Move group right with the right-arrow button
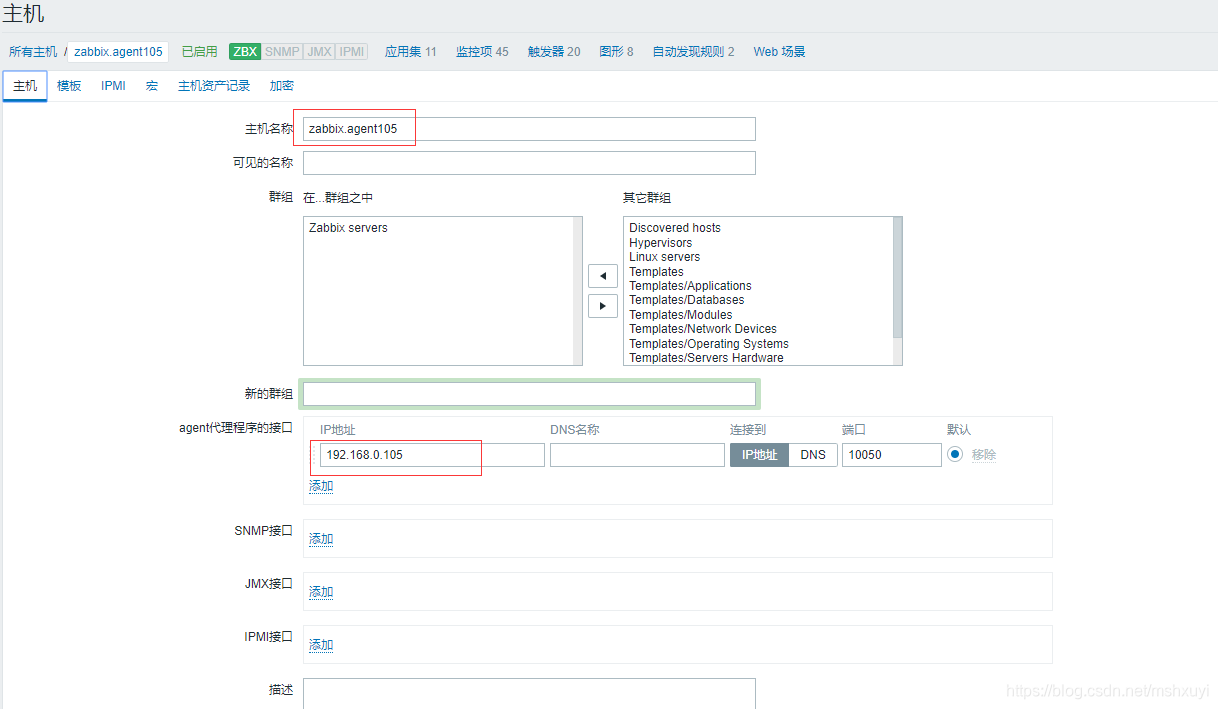Viewport: 1218px width, 709px height. [602, 305]
